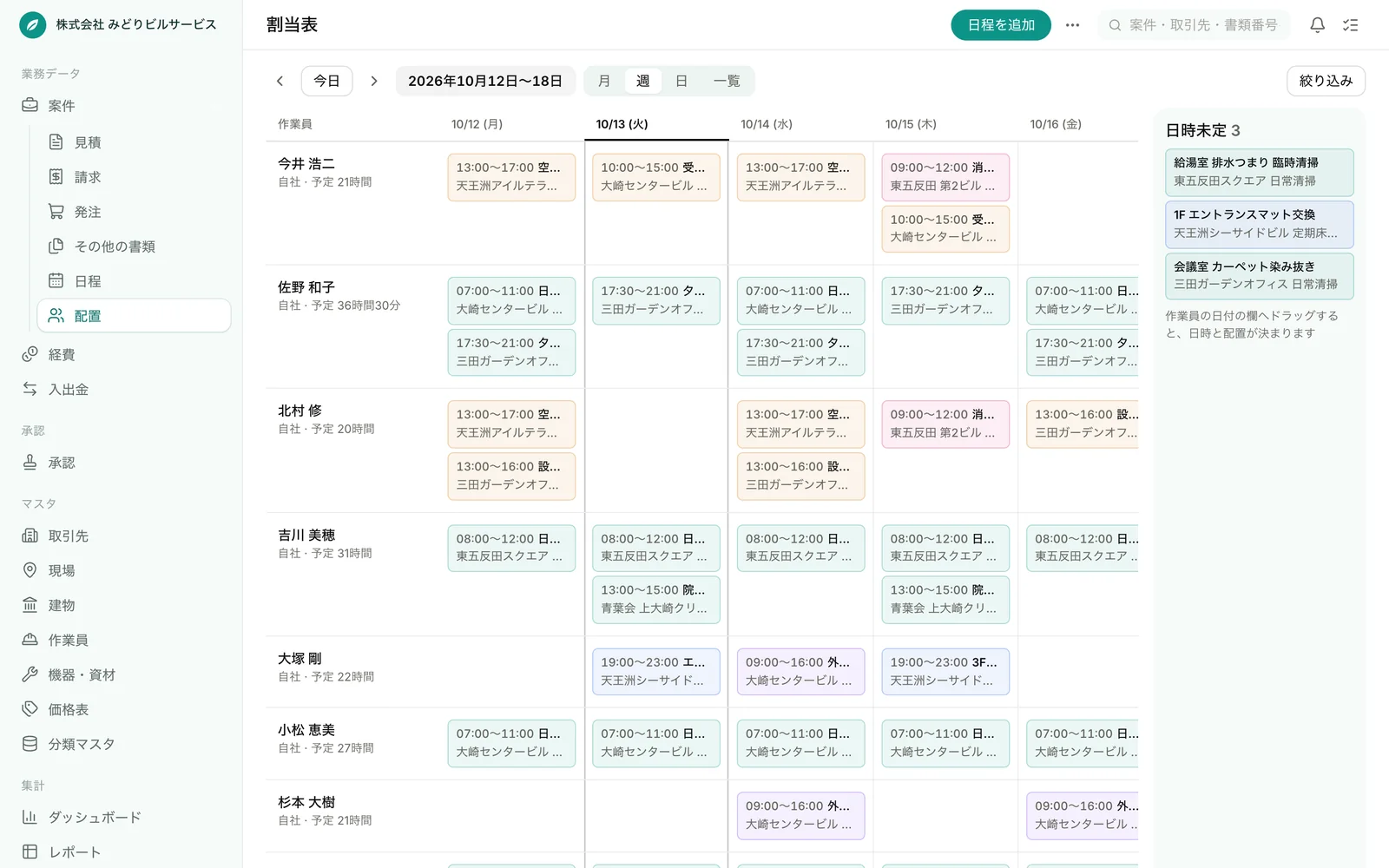Focus the 案件・取引先・書類番号 search field
This screenshot has height=868, width=1389.
tap(1195, 25)
